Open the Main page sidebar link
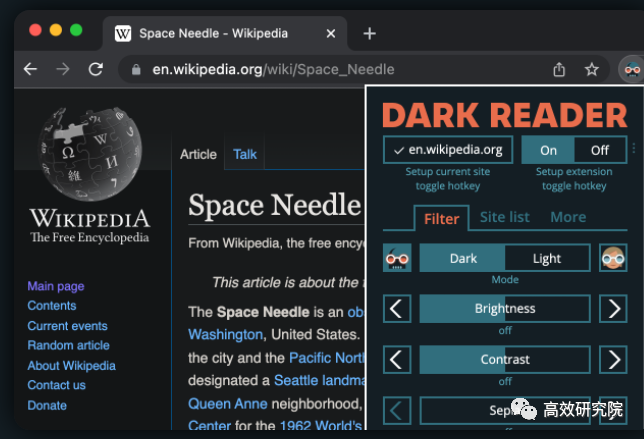 point(56,286)
